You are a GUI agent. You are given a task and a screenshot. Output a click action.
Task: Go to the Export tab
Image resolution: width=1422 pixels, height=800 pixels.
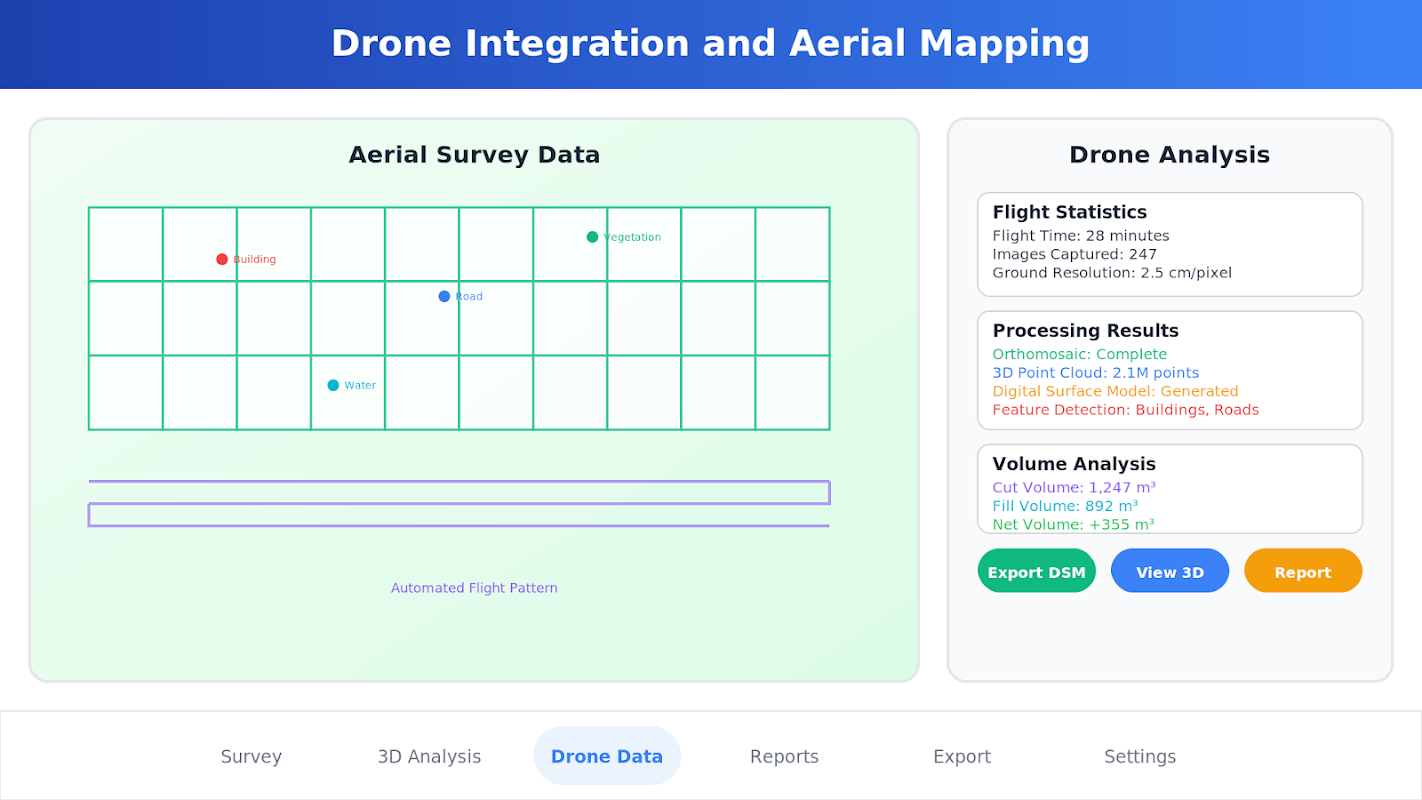click(962, 756)
